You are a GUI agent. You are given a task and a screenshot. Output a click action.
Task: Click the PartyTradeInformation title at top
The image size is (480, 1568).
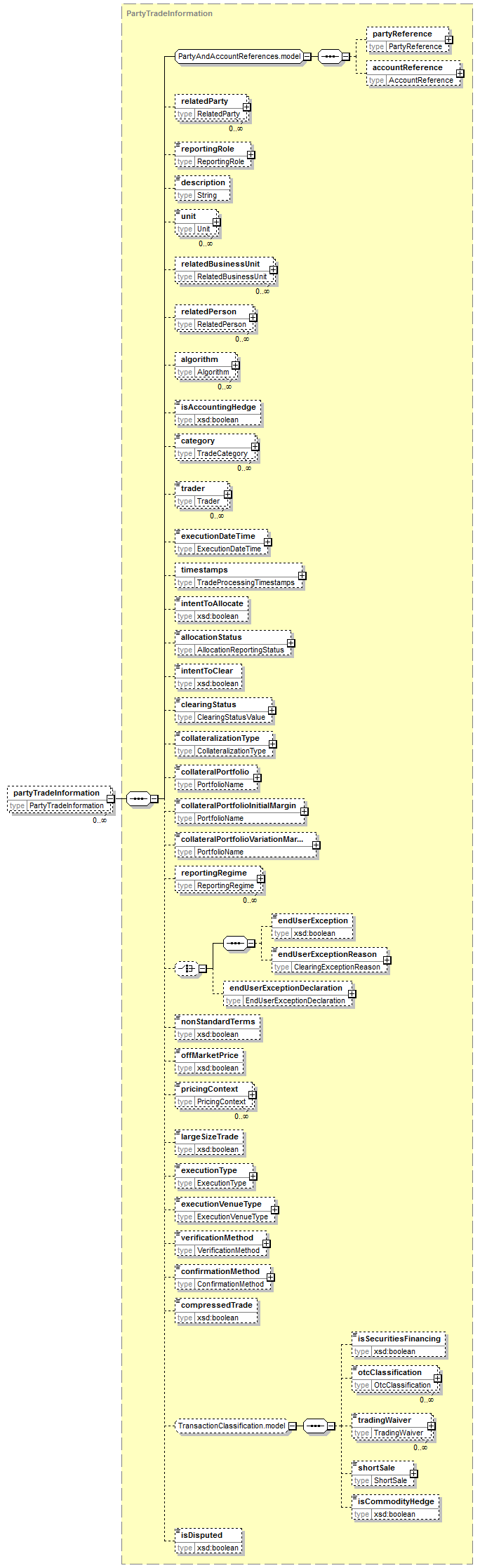[x=169, y=13]
